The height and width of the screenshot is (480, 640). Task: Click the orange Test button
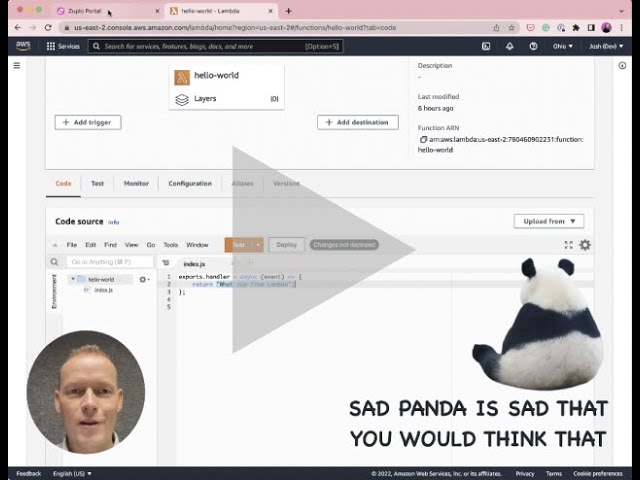coord(239,245)
